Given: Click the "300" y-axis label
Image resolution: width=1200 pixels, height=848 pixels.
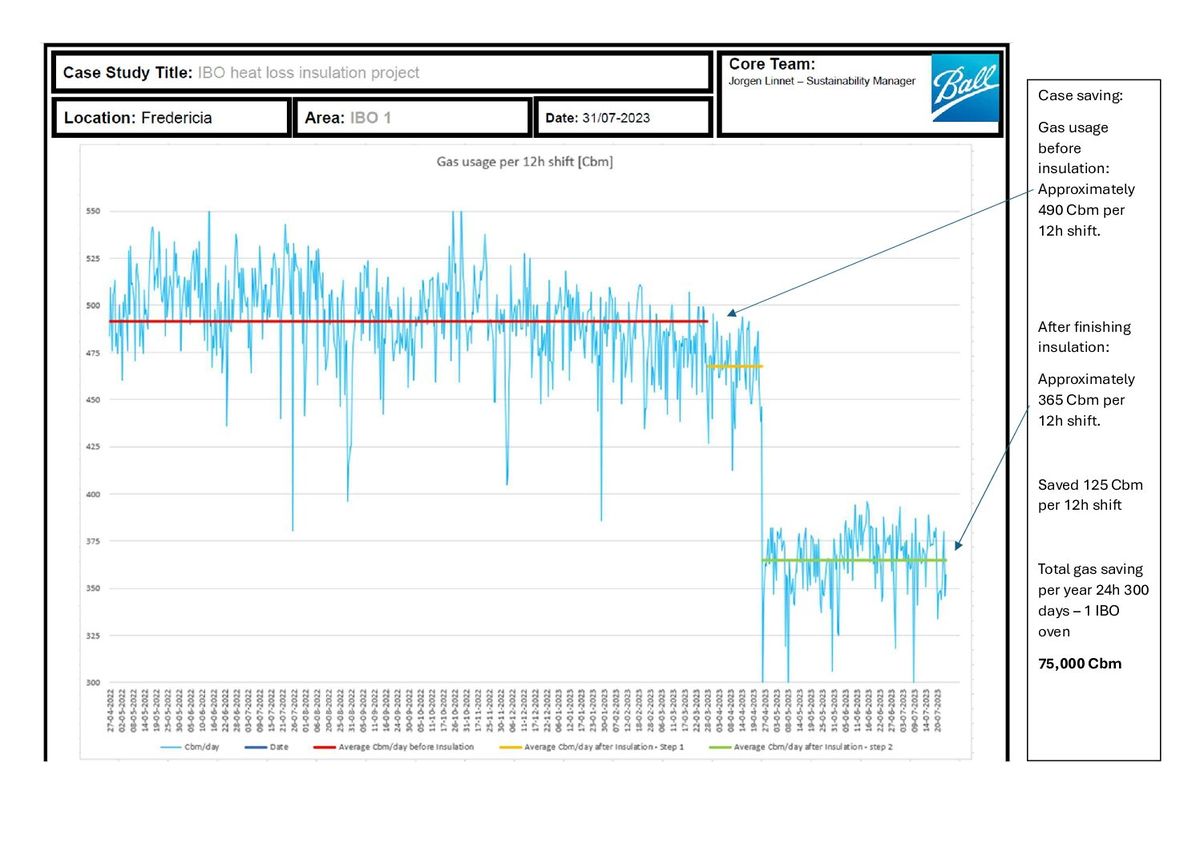Looking at the screenshot, I should coord(91,682).
